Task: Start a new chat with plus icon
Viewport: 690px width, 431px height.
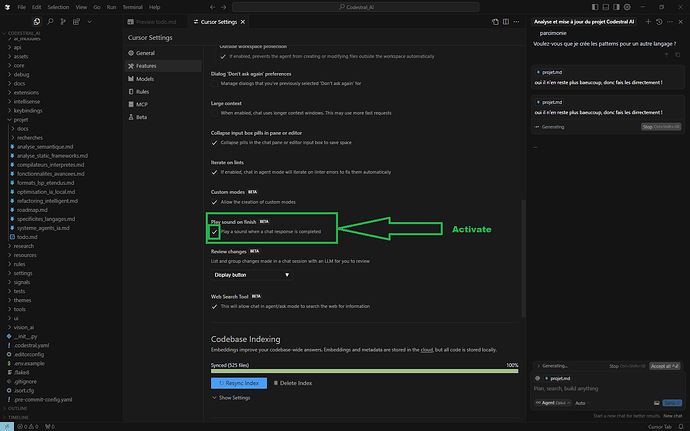Action: coord(648,22)
